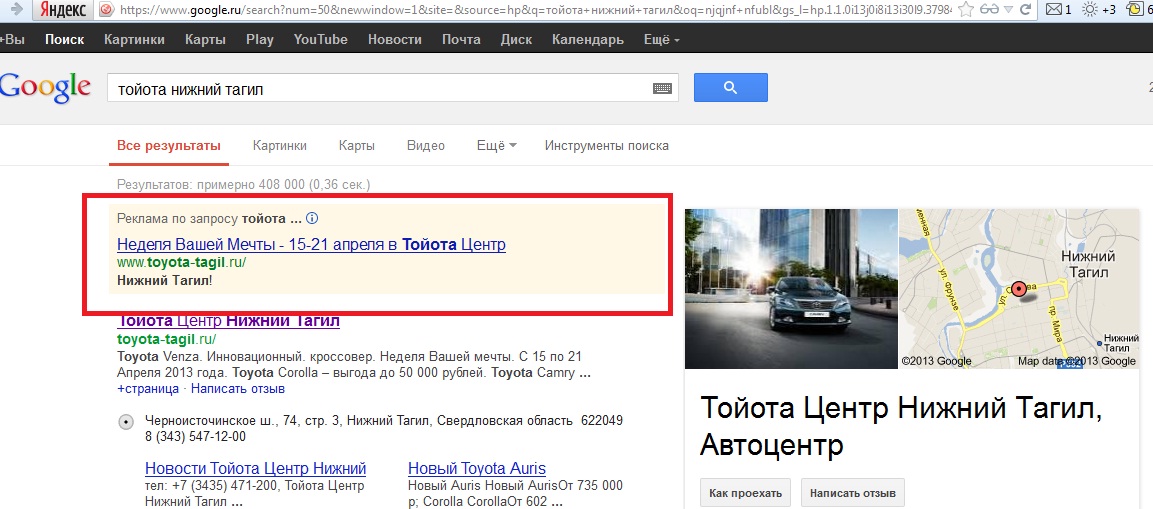
Task: Open +Вы in the Google bar
Action: click(x=13, y=40)
